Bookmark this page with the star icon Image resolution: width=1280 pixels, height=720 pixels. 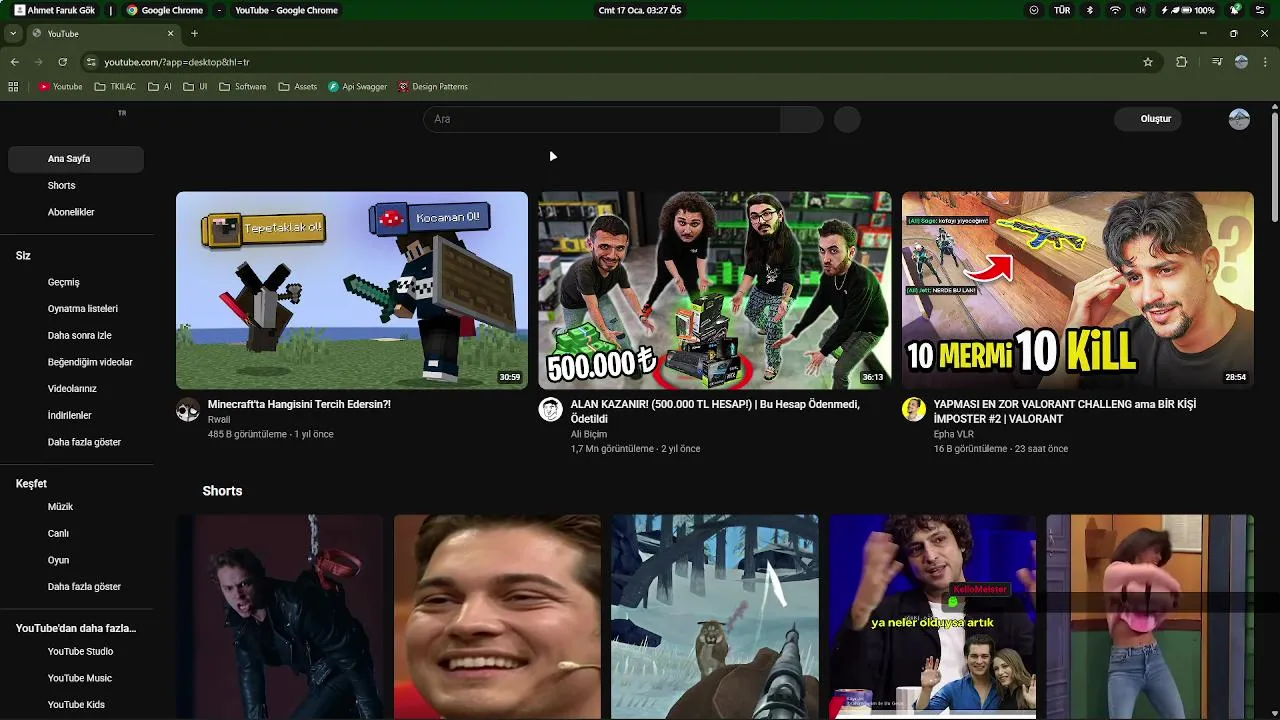coord(1148,62)
